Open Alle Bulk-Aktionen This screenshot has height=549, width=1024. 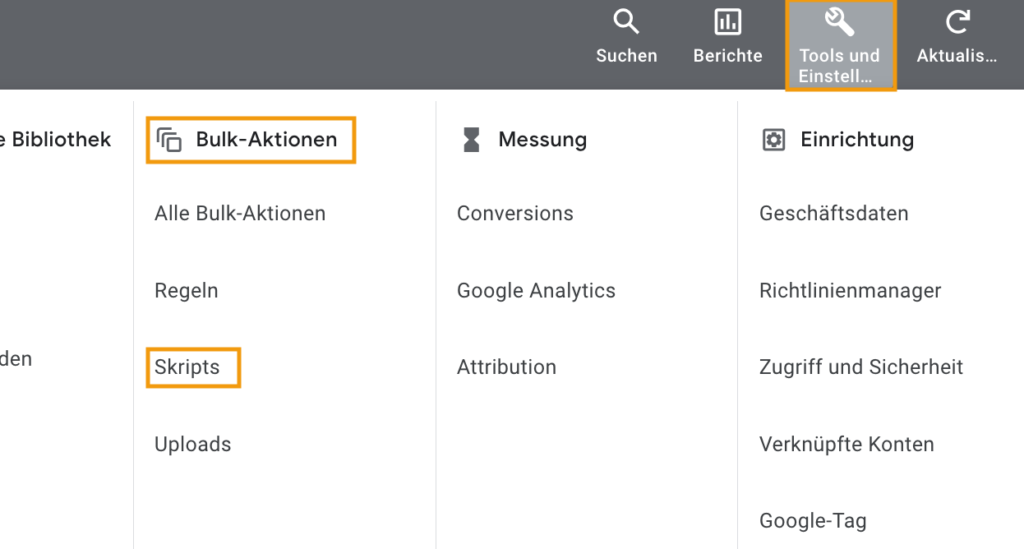240,213
